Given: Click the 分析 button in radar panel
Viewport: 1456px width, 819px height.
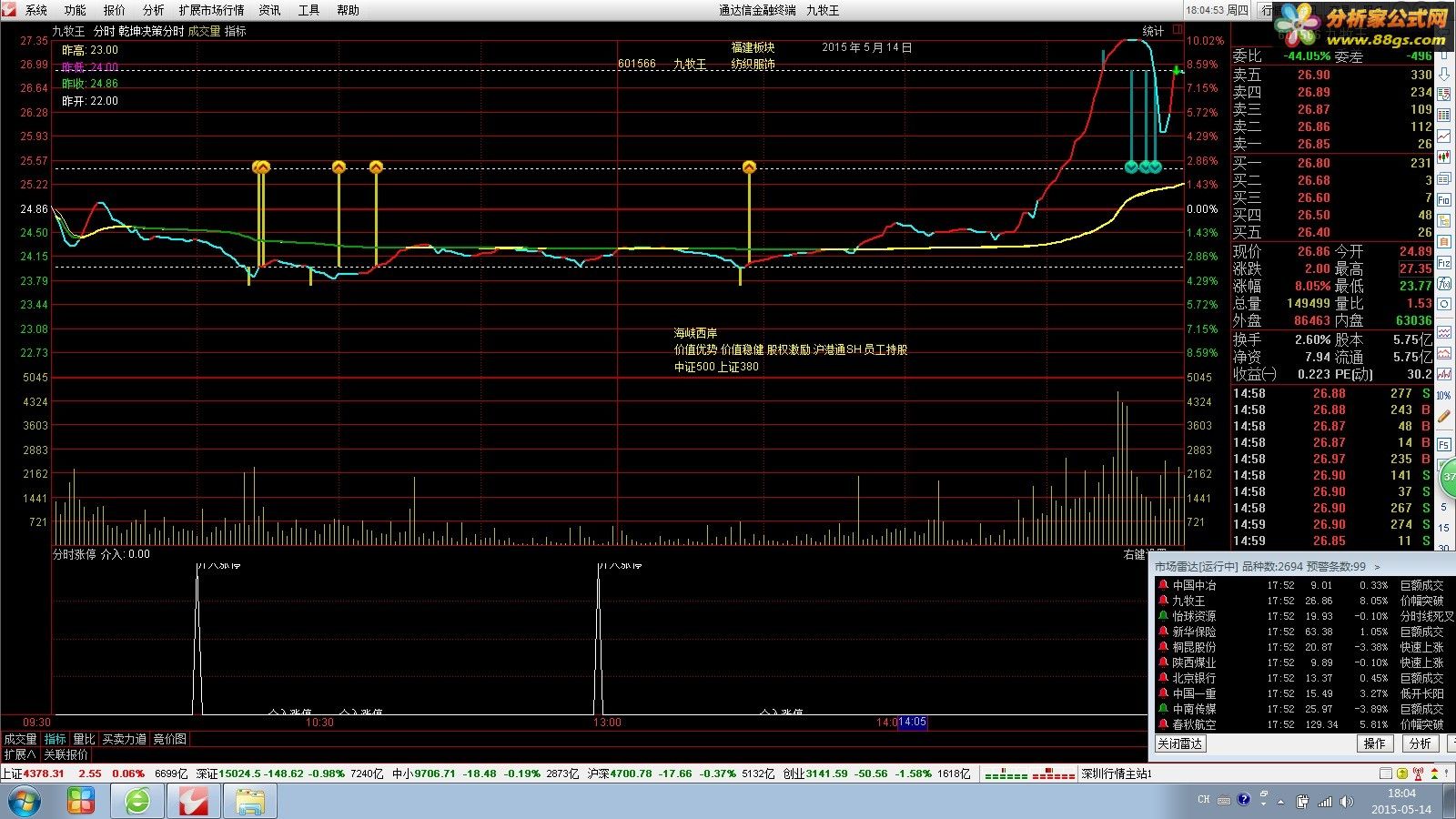Looking at the screenshot, I should click(1420, 743).
